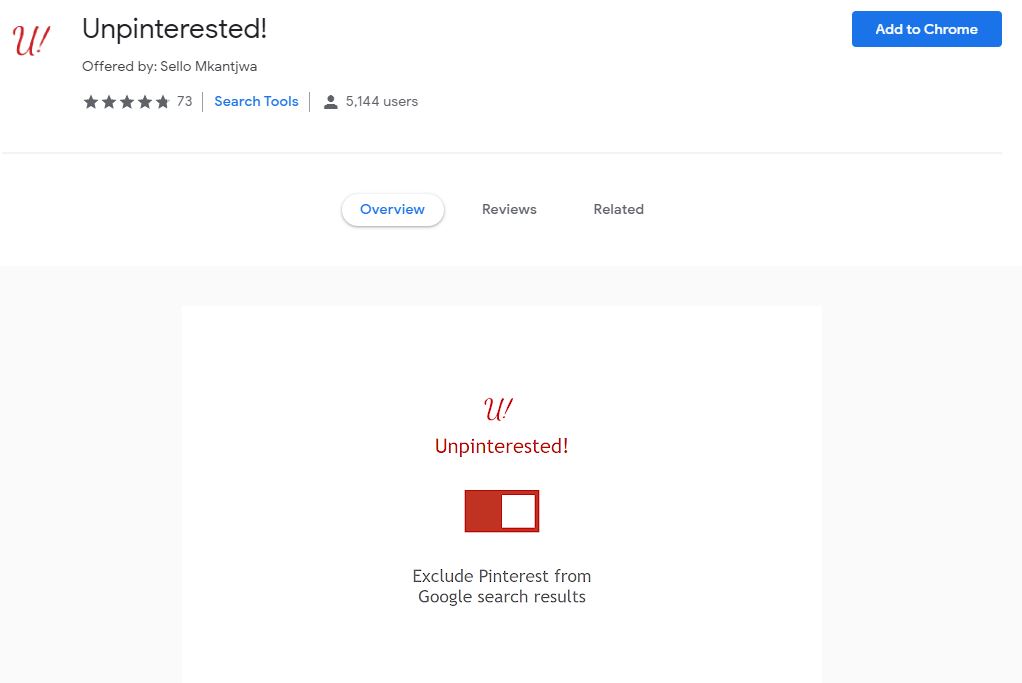Click the 5,144 users count
Image resolution: width=1022 pixels, height=683 pixels.
tap(380, 101)
